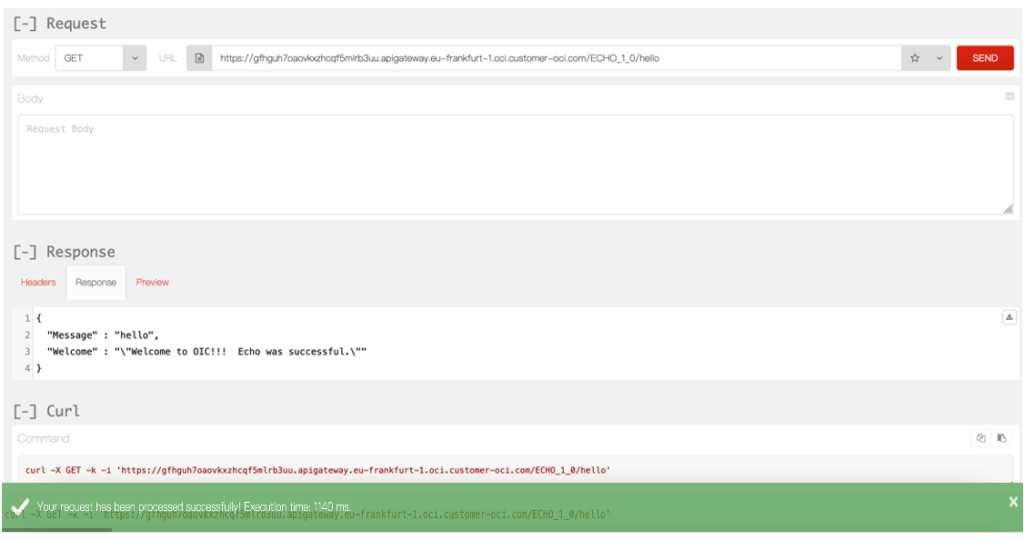Dismiss the green success notification
Image resolution: width=1024 pixels, height=540 pixels.
pos(1013,502)
